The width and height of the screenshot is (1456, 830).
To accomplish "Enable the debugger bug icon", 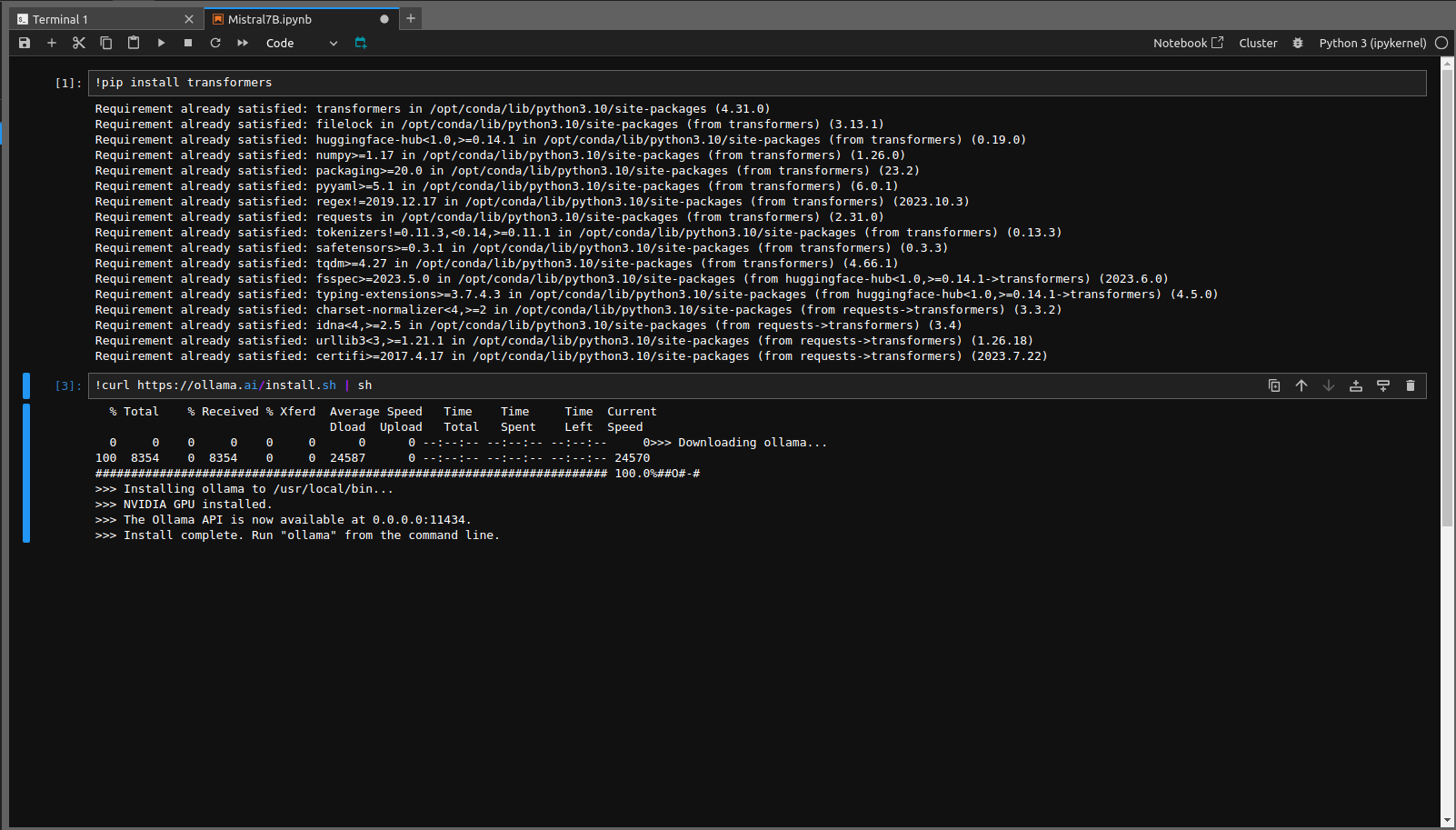I will click(1298, 43).
